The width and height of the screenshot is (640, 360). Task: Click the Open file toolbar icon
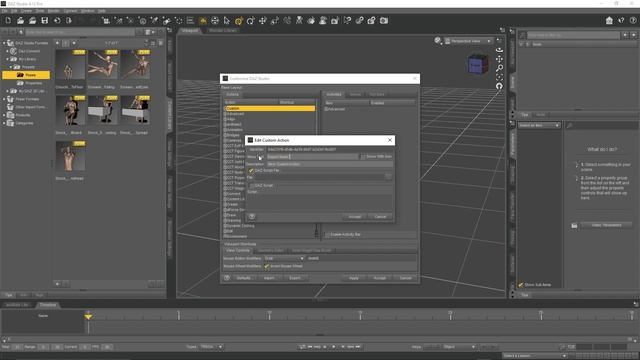(x=20, y=20)
